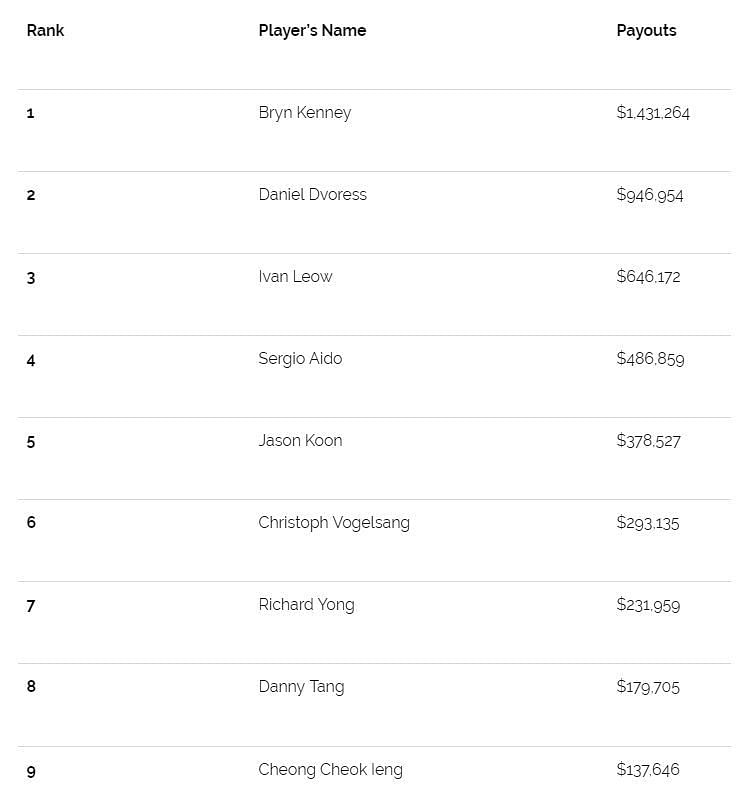Select the $646,172 payout cell
Viewport: 748px width, 804px height.
click(x=648, y=277)
